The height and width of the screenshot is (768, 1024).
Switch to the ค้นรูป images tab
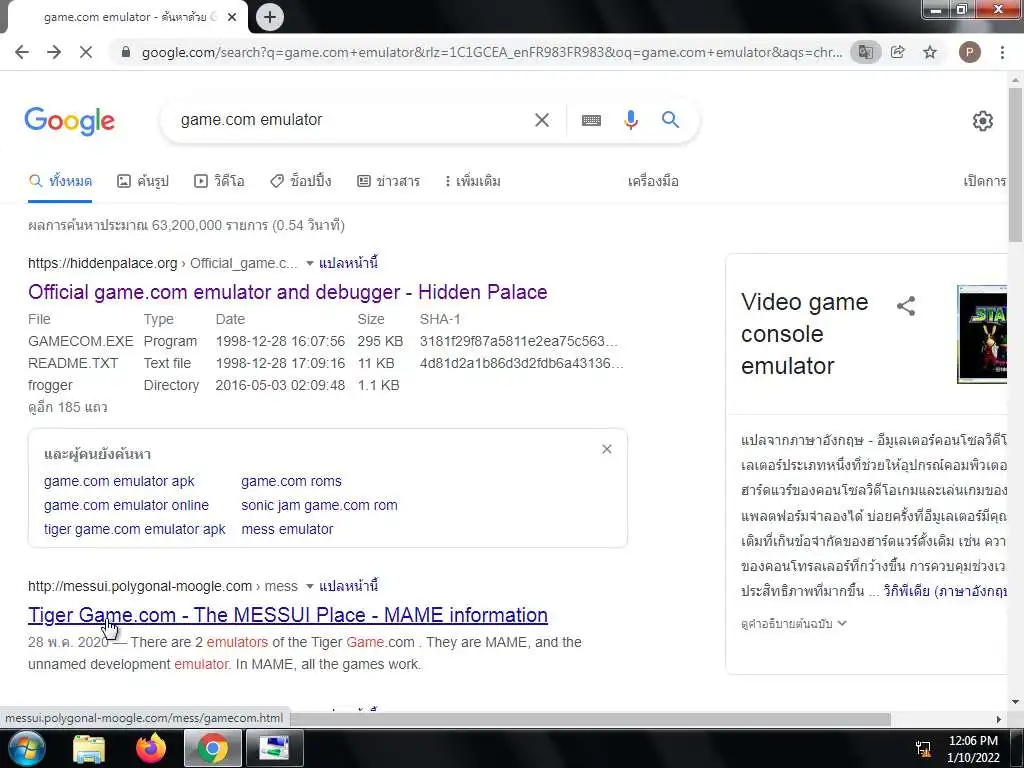pyautogui.click(x=143, y=181)
